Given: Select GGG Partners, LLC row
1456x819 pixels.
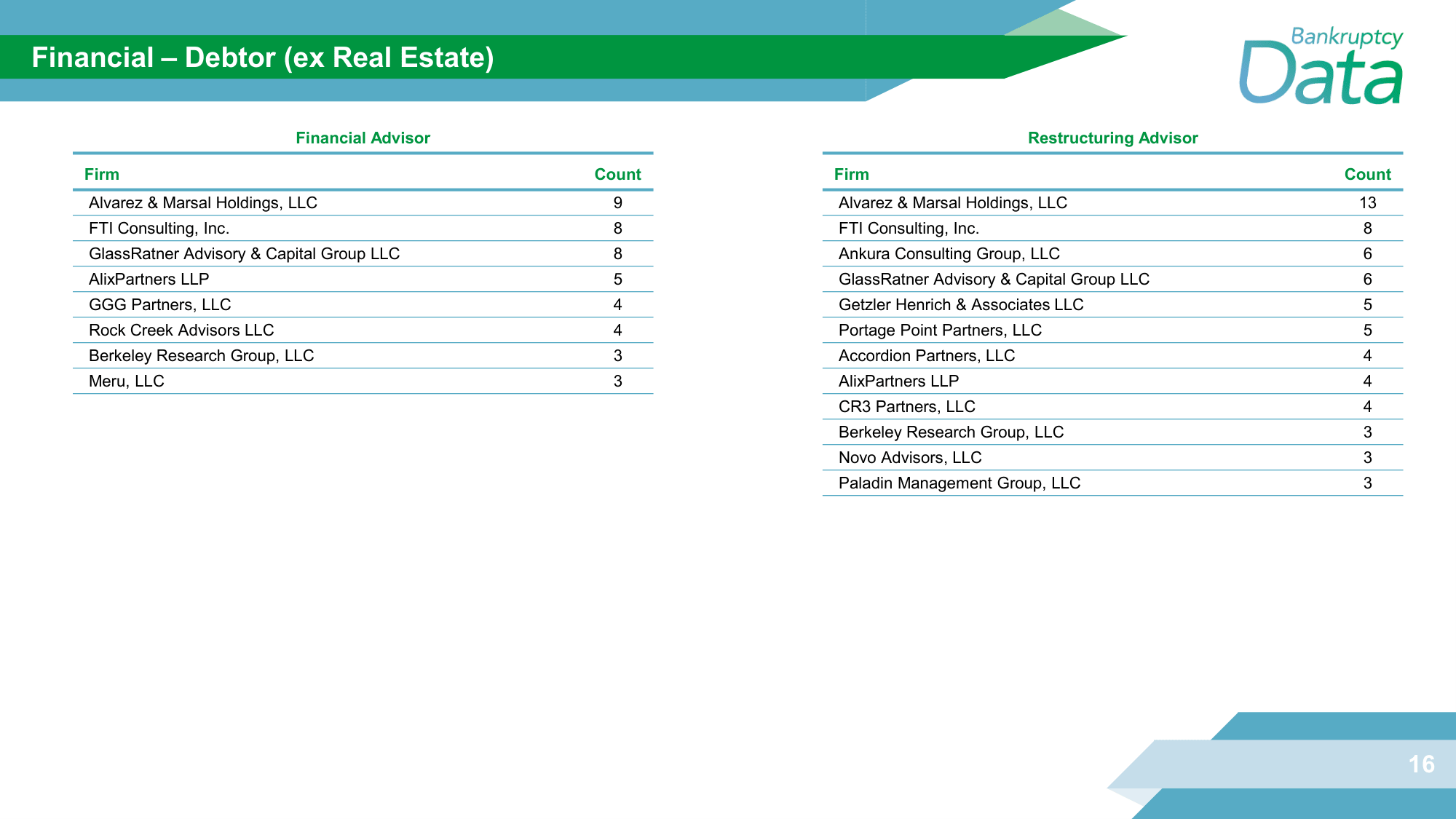Looking at the screenshot, I should click(x=160, y=305).
